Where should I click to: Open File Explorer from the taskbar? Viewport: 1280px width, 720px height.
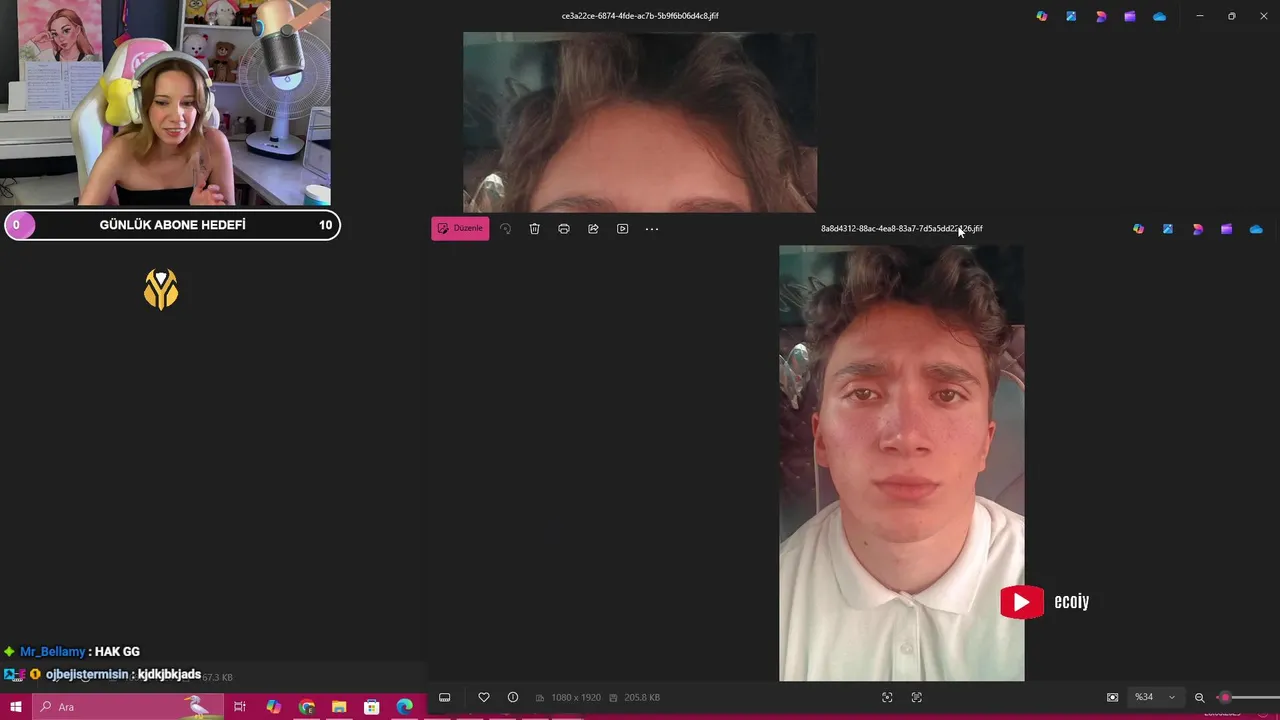coord(339,707)
